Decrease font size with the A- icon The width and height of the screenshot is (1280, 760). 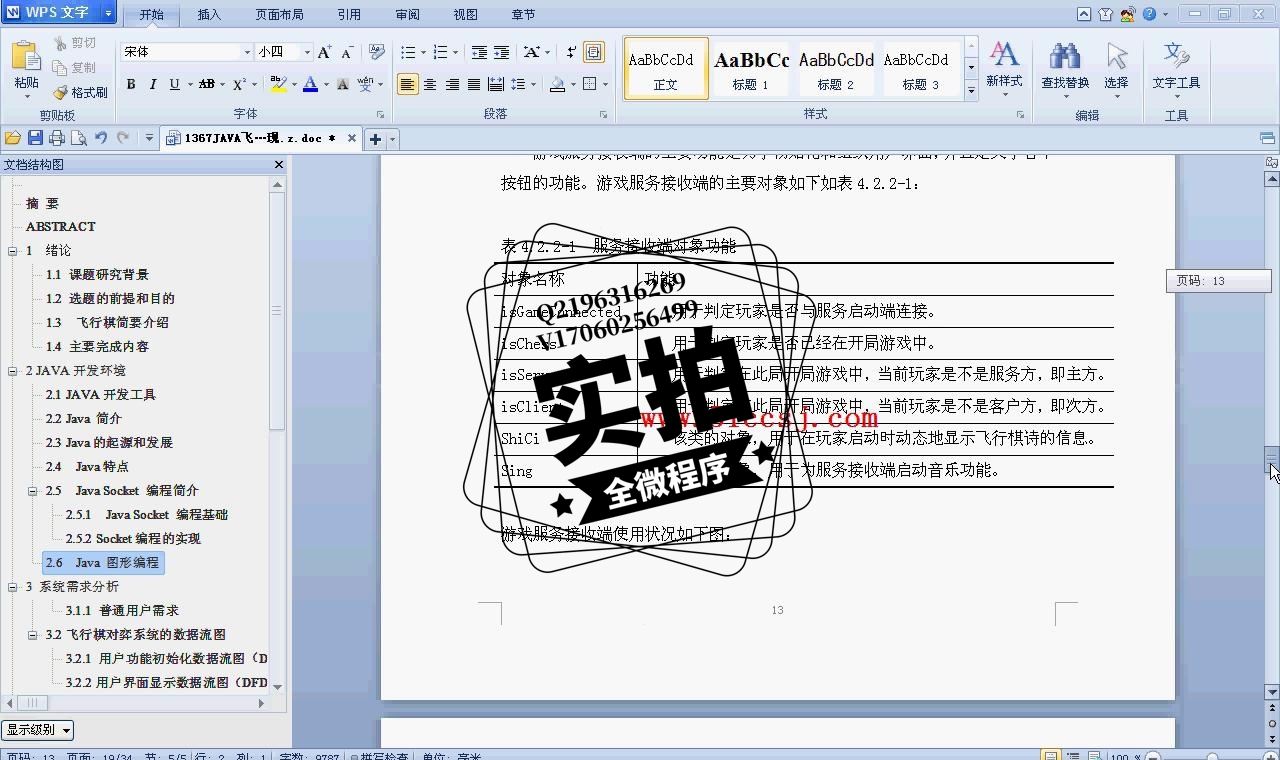click(347, 52)
